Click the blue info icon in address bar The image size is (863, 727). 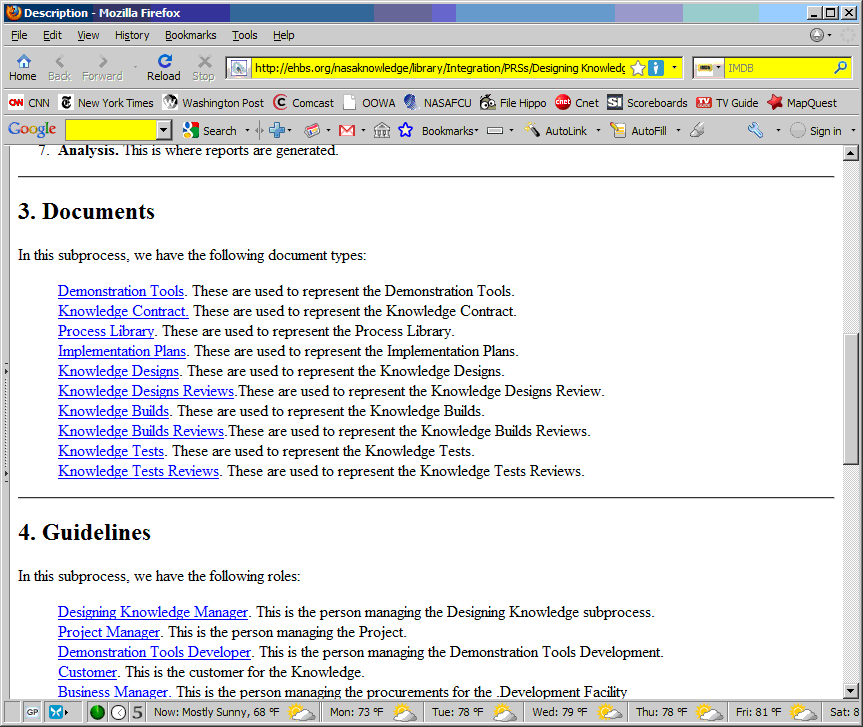point(656,68)
